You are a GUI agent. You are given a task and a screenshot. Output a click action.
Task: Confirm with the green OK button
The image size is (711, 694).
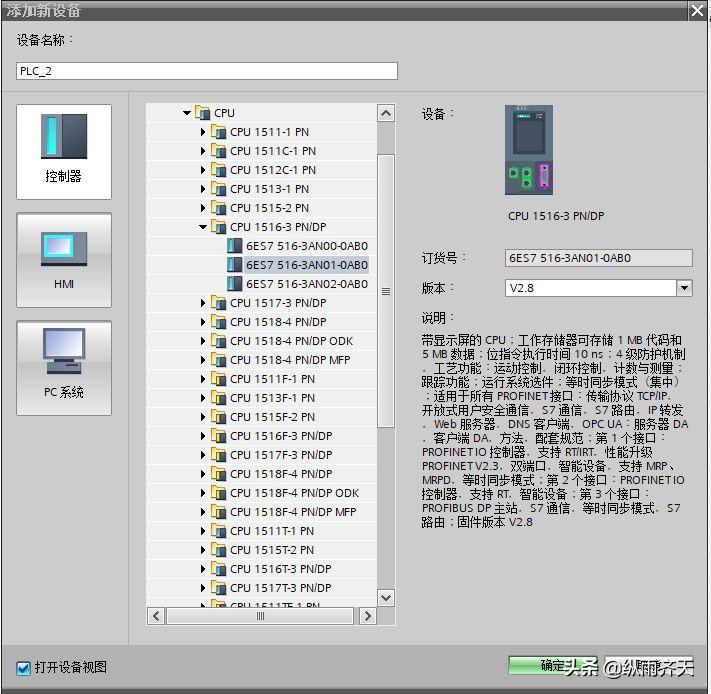[553, 665]
